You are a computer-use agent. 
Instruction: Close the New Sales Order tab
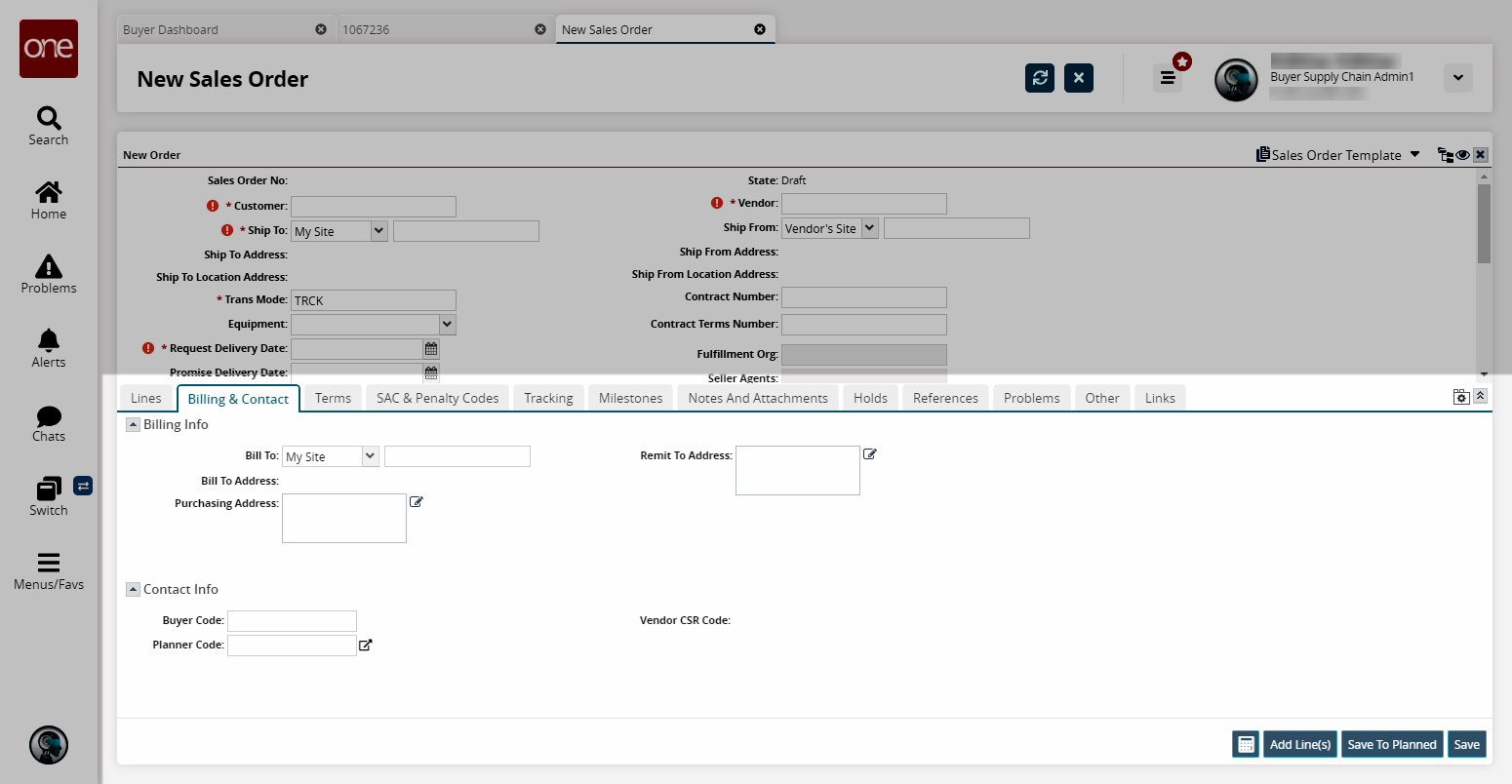tap(760, 29)
